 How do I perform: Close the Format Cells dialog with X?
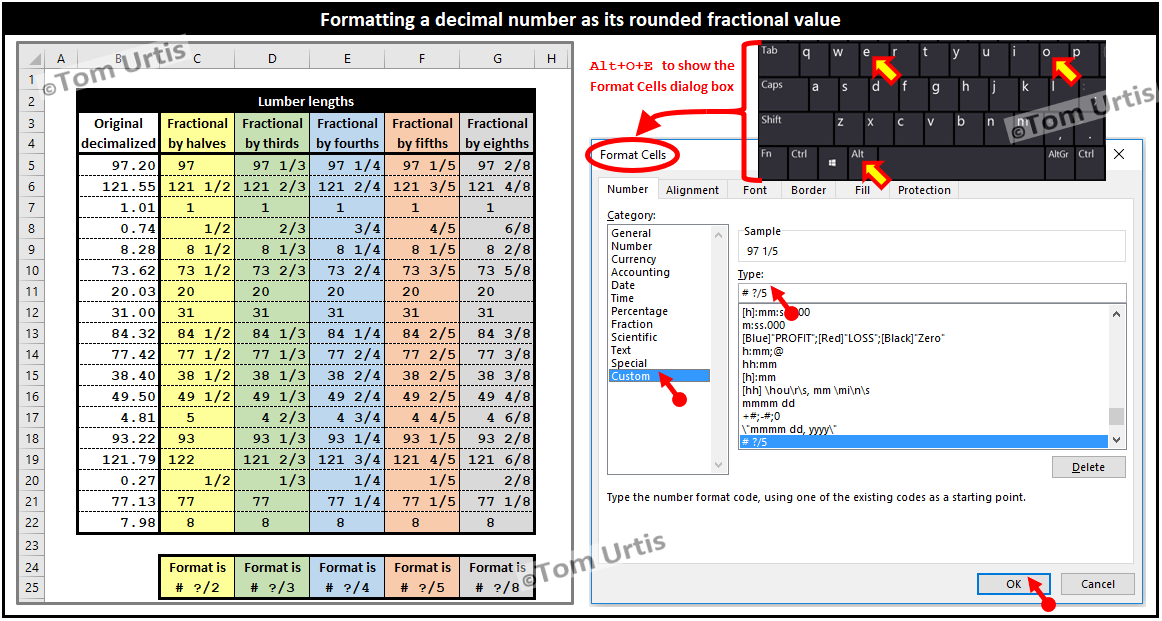click(1119, 154)
